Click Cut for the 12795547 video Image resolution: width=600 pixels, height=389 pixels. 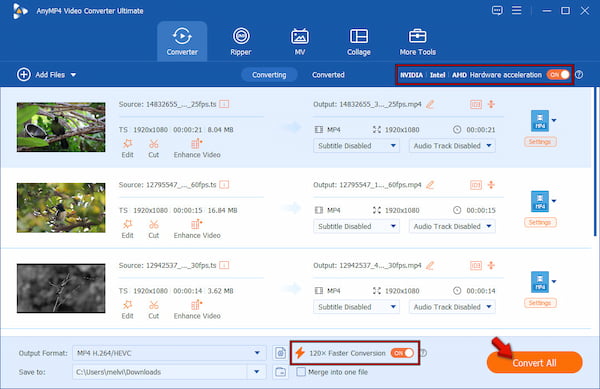[x=153, y=229]
